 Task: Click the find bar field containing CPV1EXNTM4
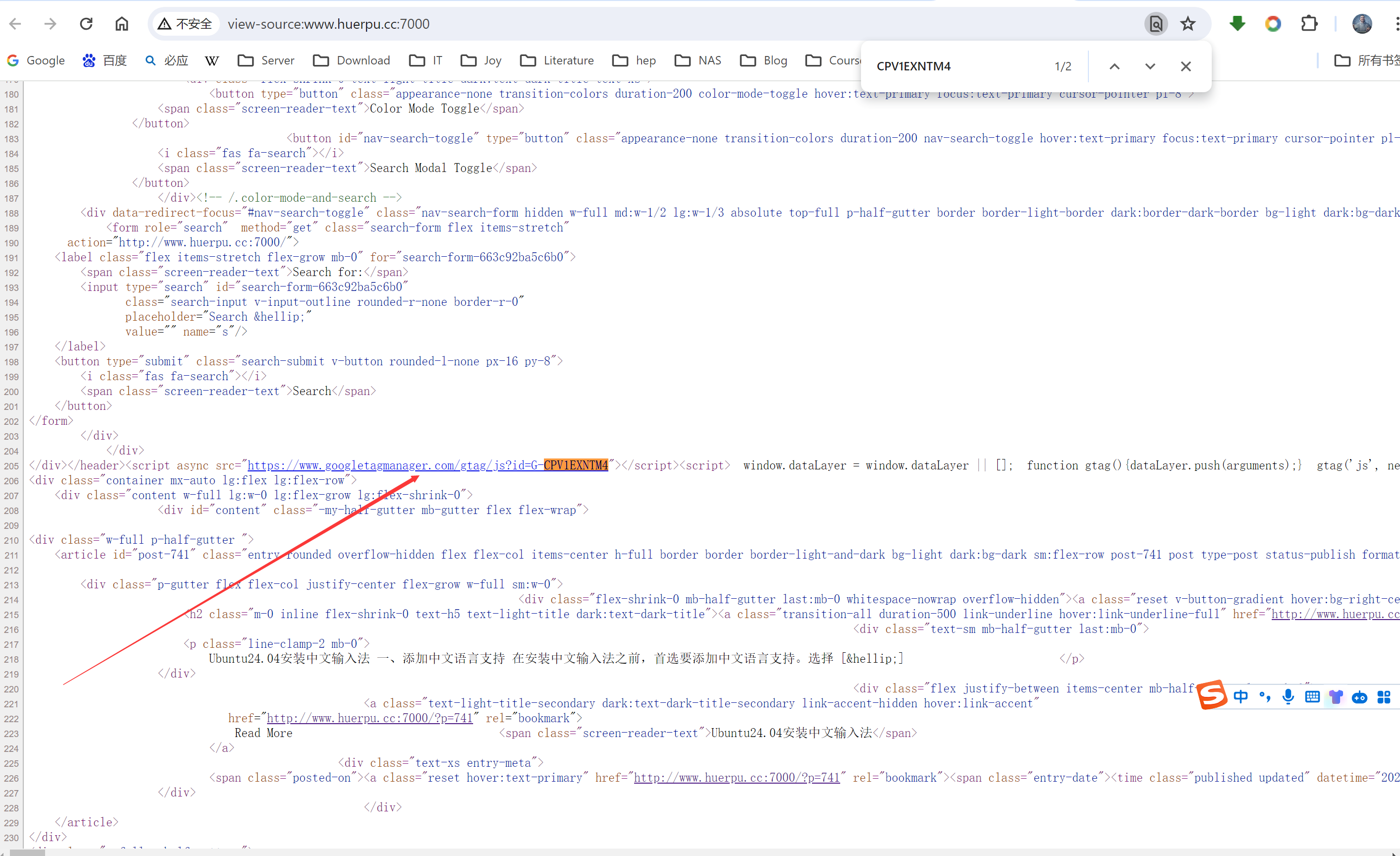(960, 66)
